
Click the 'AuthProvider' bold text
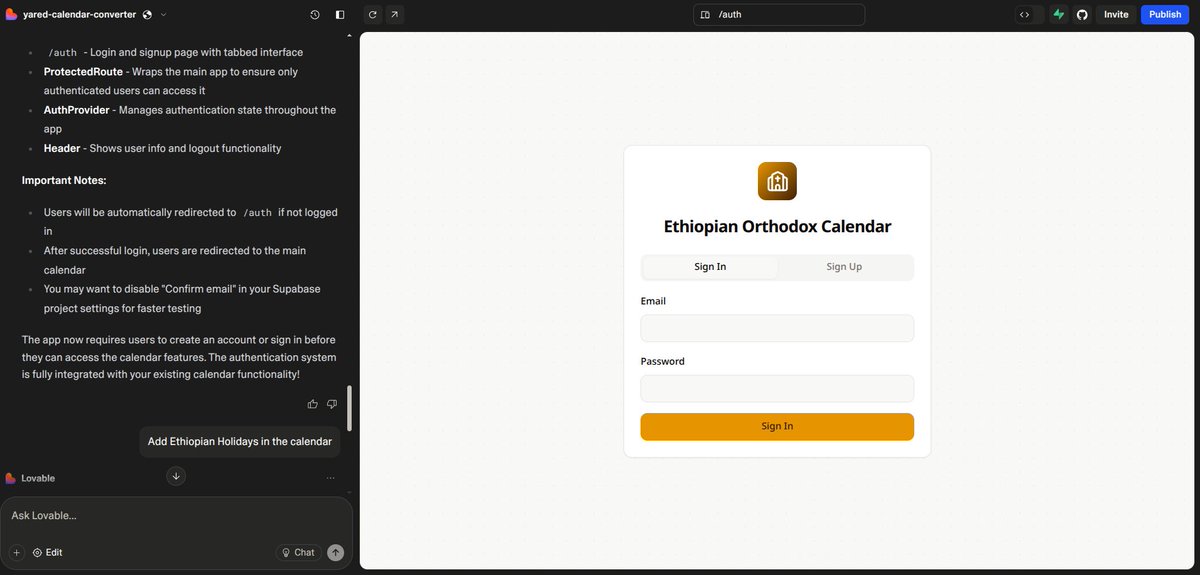click(x=76, y=110)
